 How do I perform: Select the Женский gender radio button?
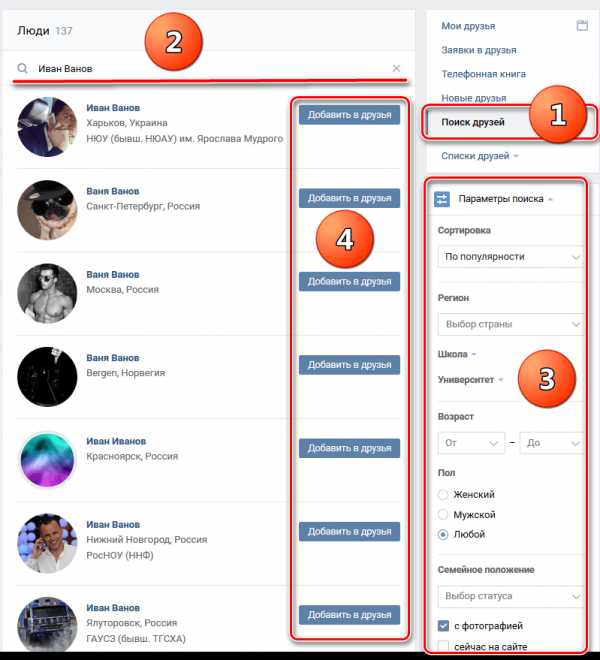pos(443,494)
